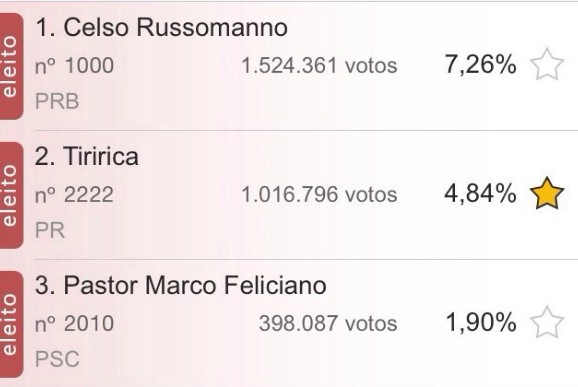The image size is (578, 387).
Task: Tap the PSC party label
Action: pos(57,359)
